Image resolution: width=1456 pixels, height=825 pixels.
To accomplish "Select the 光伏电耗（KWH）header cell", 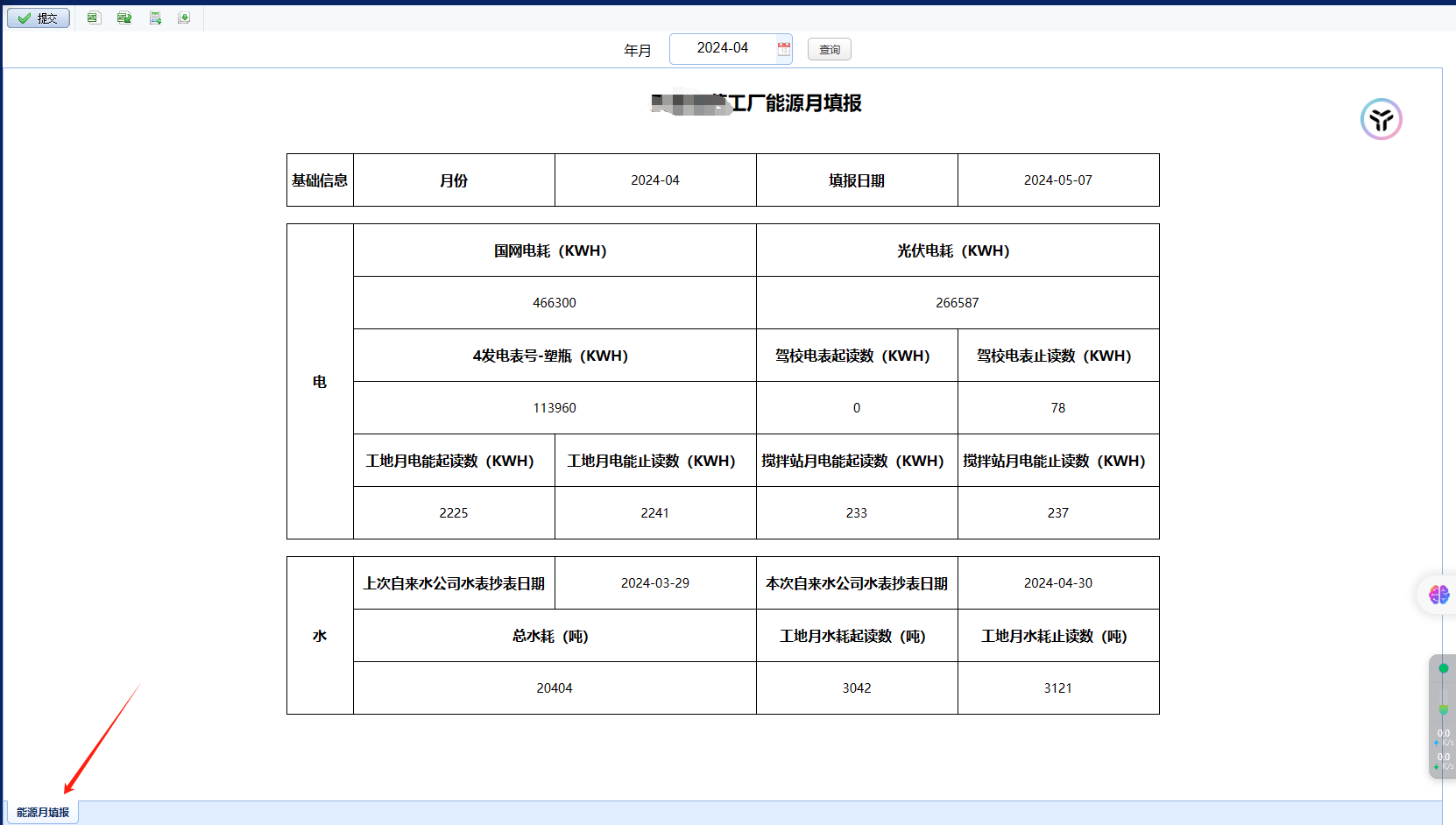I will coord(958,250).
